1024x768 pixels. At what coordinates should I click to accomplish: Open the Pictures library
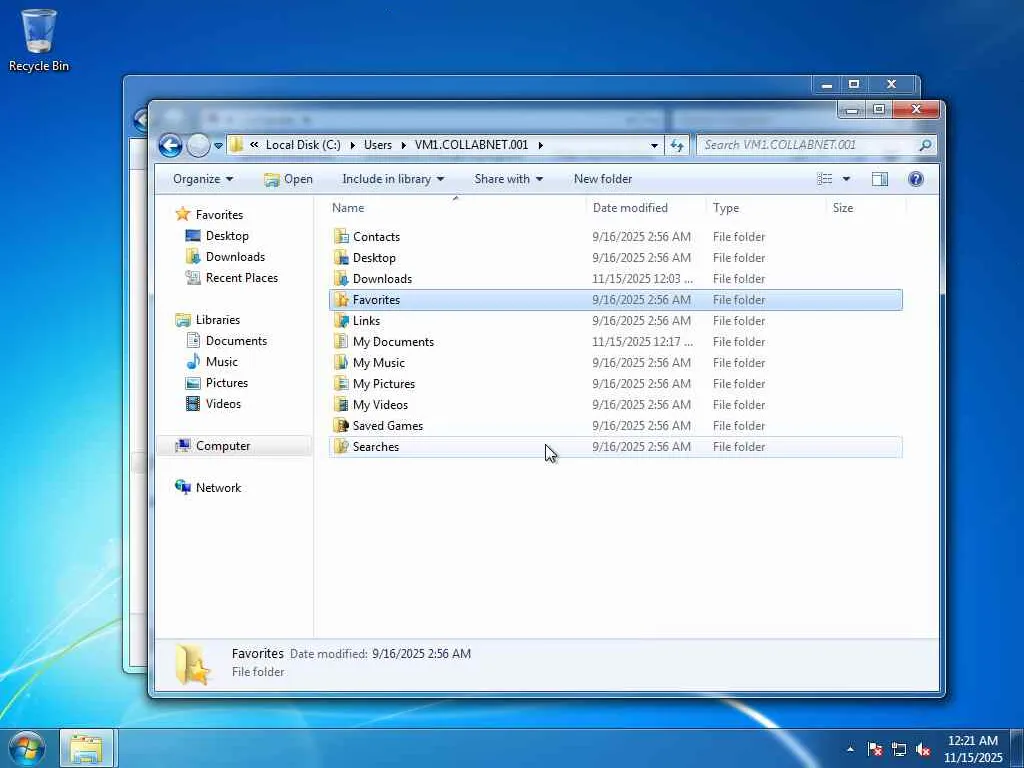(x=227, y=383)
